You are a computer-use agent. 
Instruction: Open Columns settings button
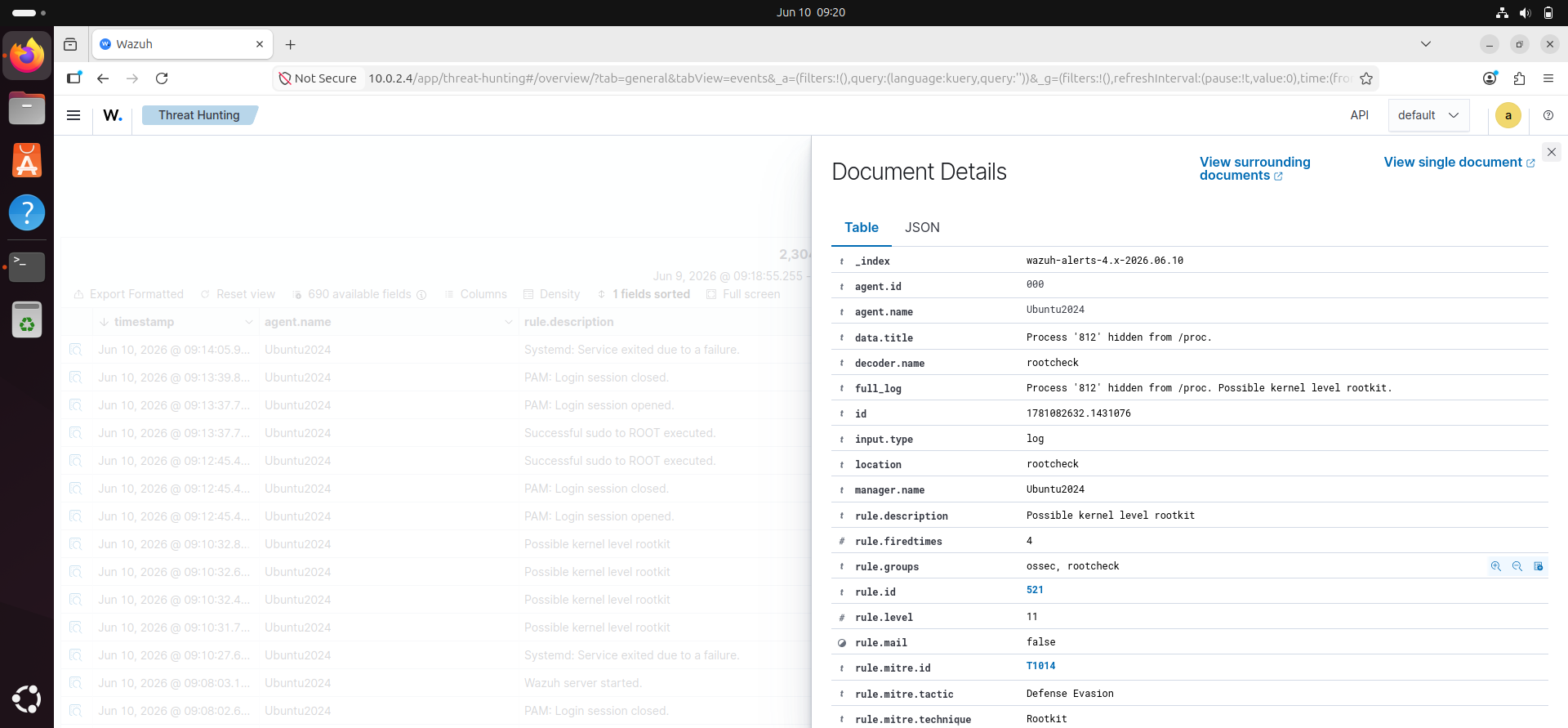(x=475, y=294)
